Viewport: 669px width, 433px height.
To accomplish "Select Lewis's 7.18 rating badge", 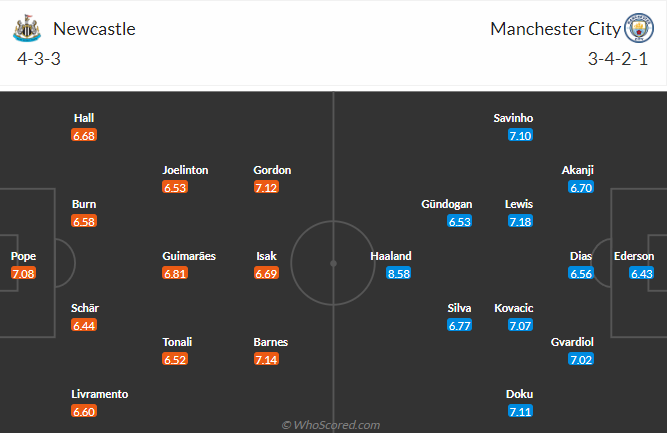I will click(x=520, y=221).
